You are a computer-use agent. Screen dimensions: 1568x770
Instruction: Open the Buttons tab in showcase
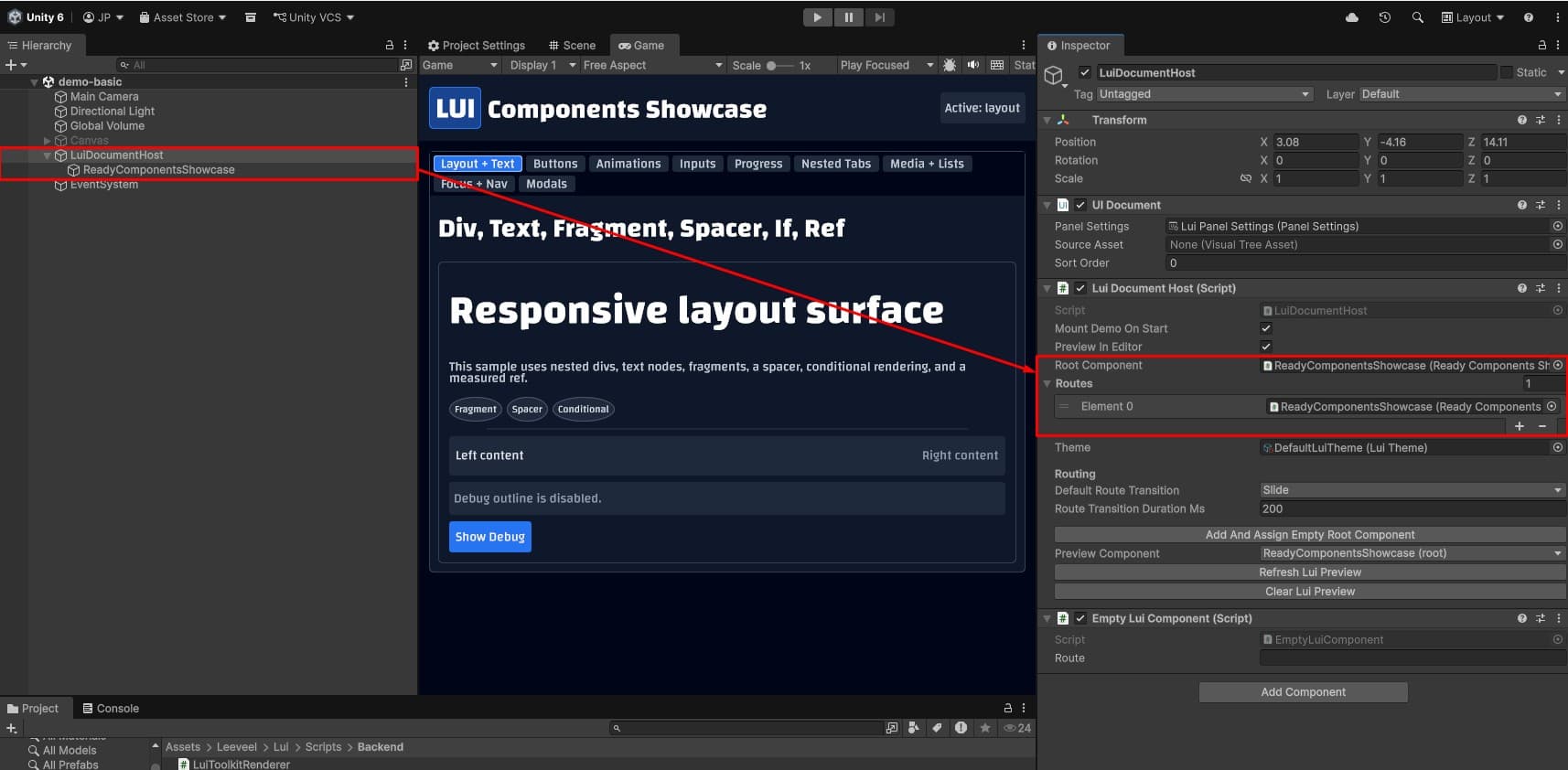555,164
